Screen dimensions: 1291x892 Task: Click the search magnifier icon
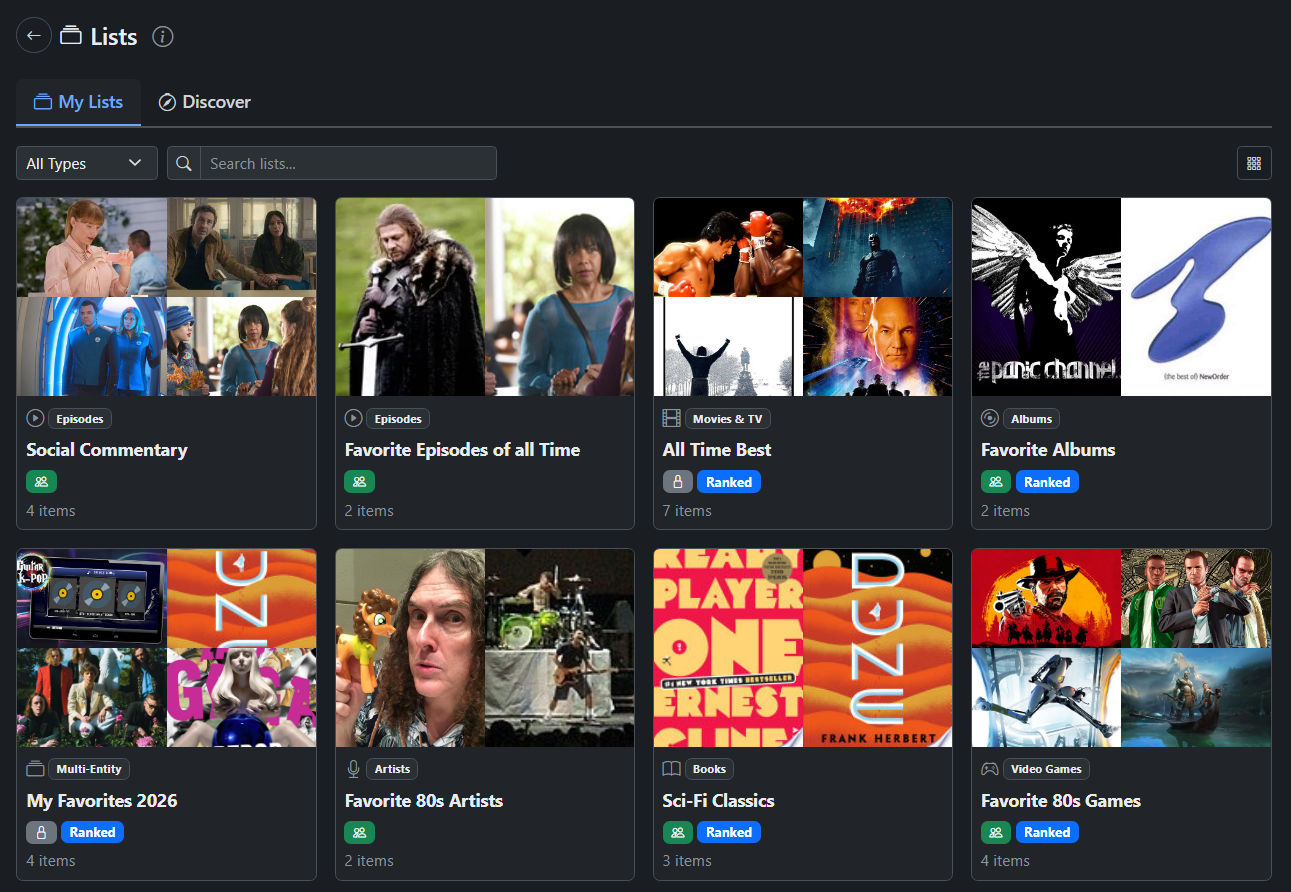pos(184,163)
